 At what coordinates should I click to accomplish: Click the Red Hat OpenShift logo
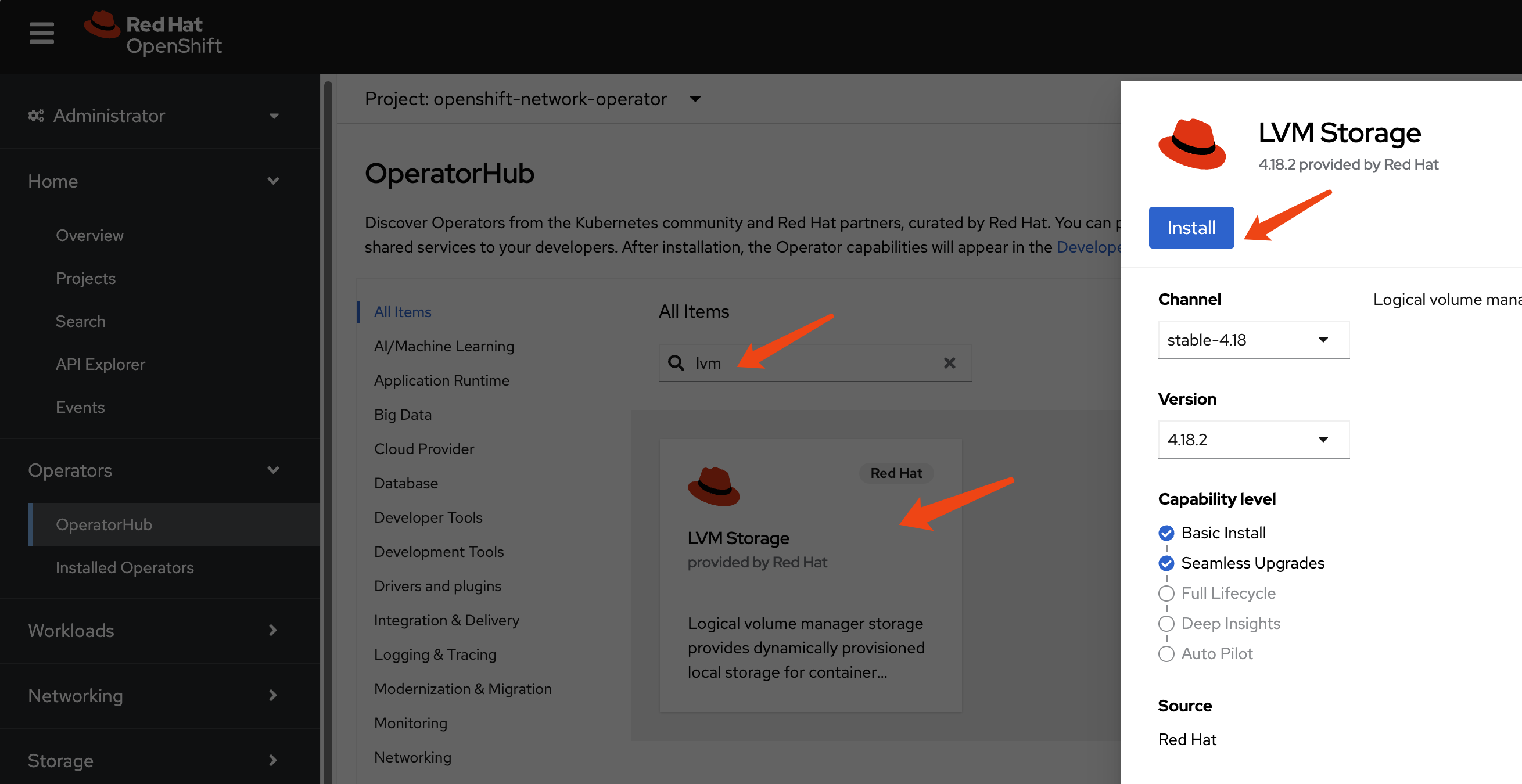point(153,34)
